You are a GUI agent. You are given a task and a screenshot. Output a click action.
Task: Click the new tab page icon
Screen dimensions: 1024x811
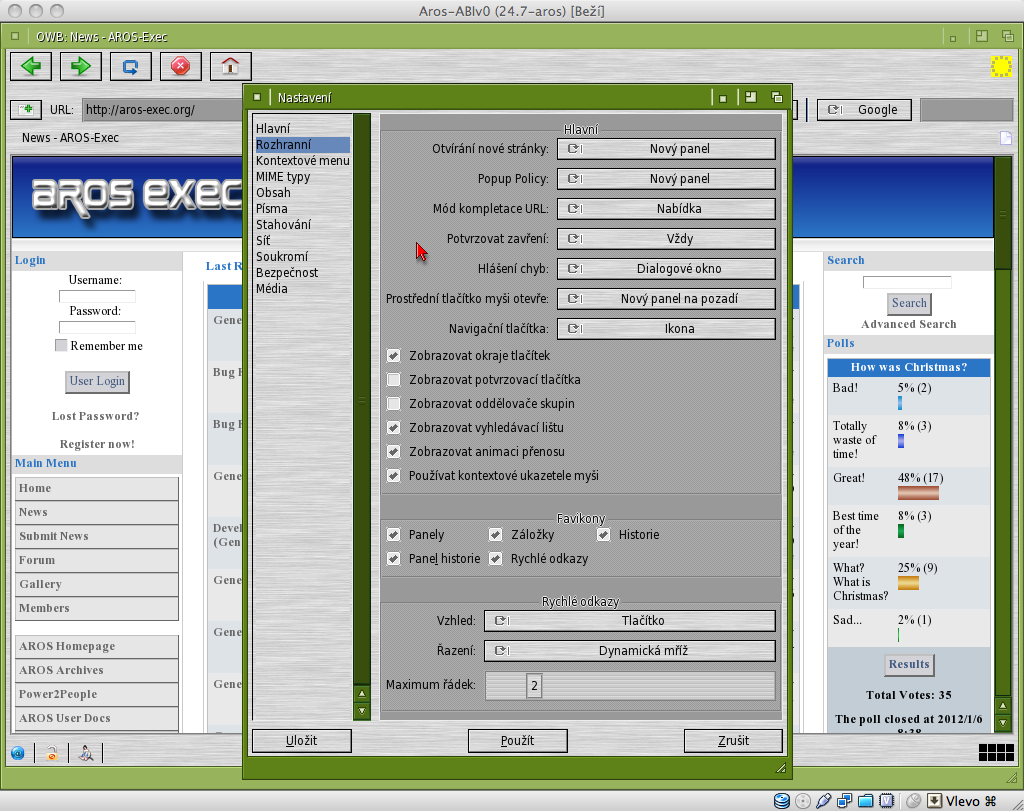point(1006,138)
